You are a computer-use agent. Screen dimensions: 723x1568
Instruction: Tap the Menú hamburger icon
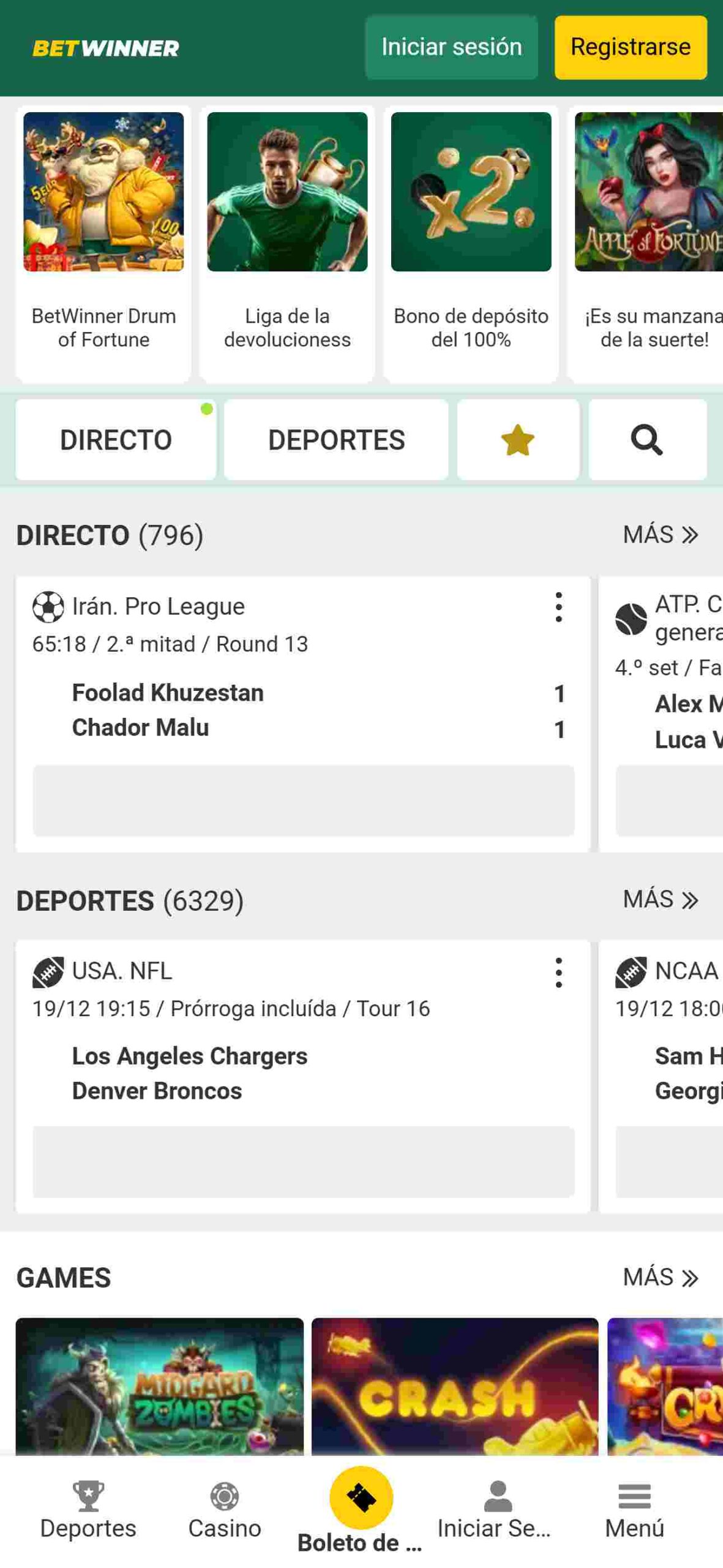tap(634, 1496)
